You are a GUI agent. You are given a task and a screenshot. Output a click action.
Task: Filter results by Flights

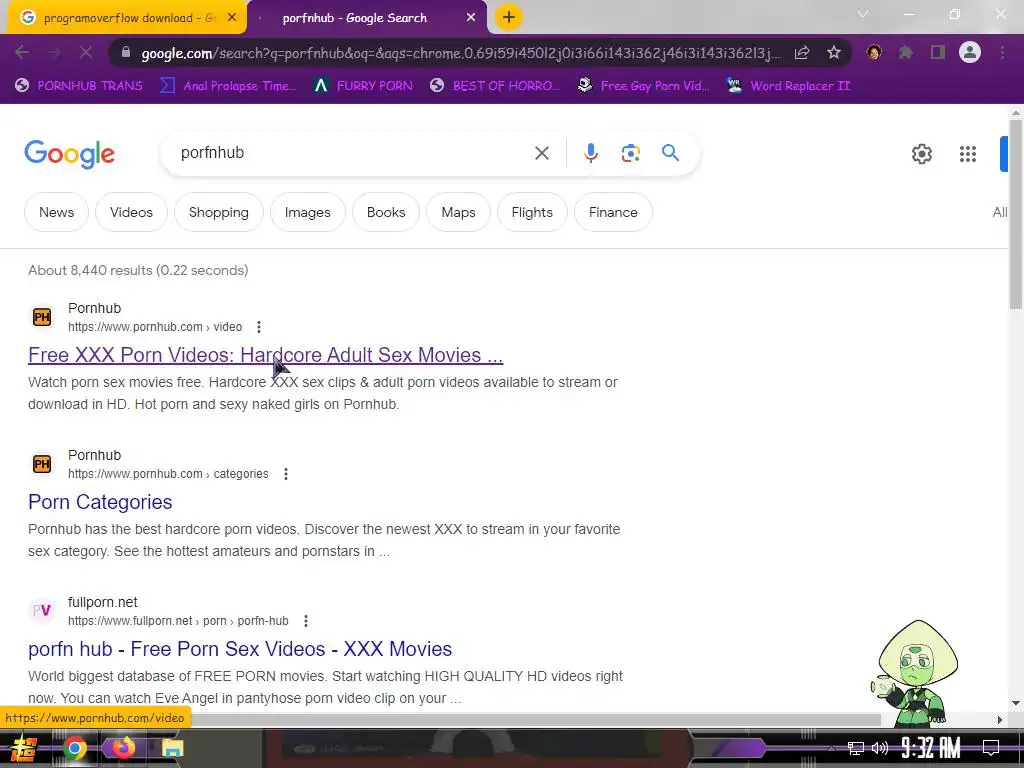click(x=532, y=212)
